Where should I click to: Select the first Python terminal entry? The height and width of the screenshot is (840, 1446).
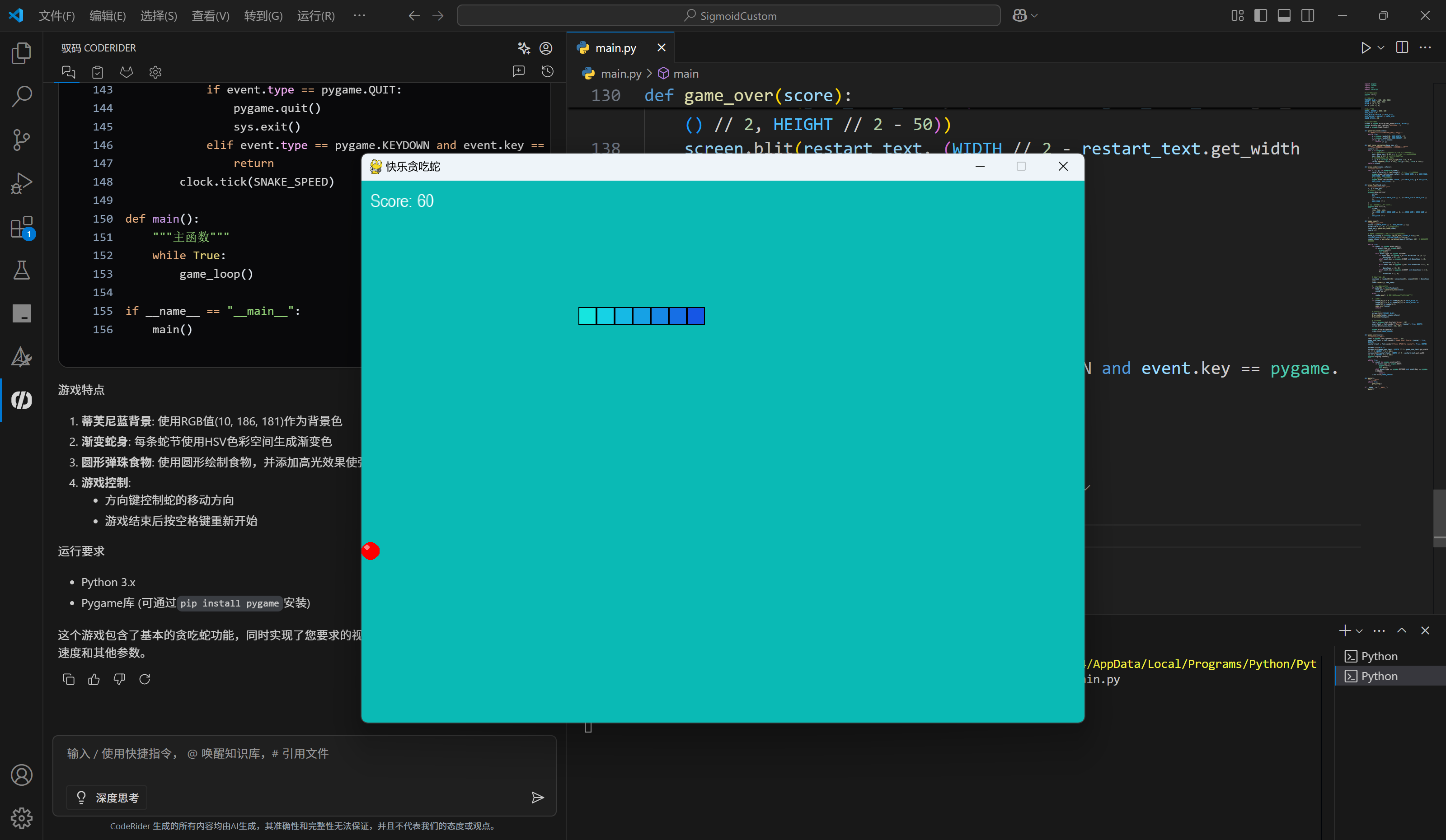(1389, 656)
